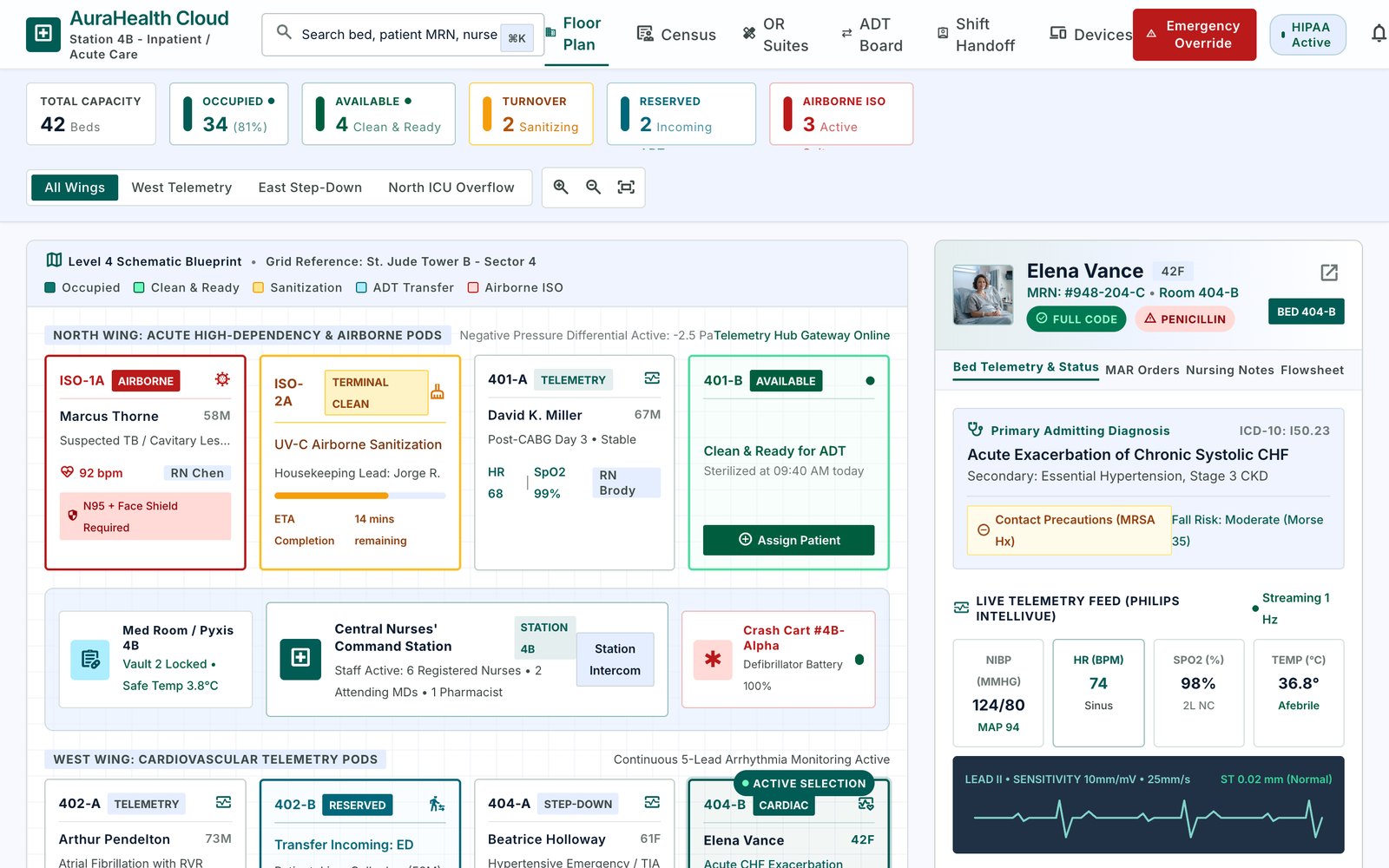This screenshot has height=868, width=1389.
Task: Click the FULL CODE status badge
Action: point(1076,319)
